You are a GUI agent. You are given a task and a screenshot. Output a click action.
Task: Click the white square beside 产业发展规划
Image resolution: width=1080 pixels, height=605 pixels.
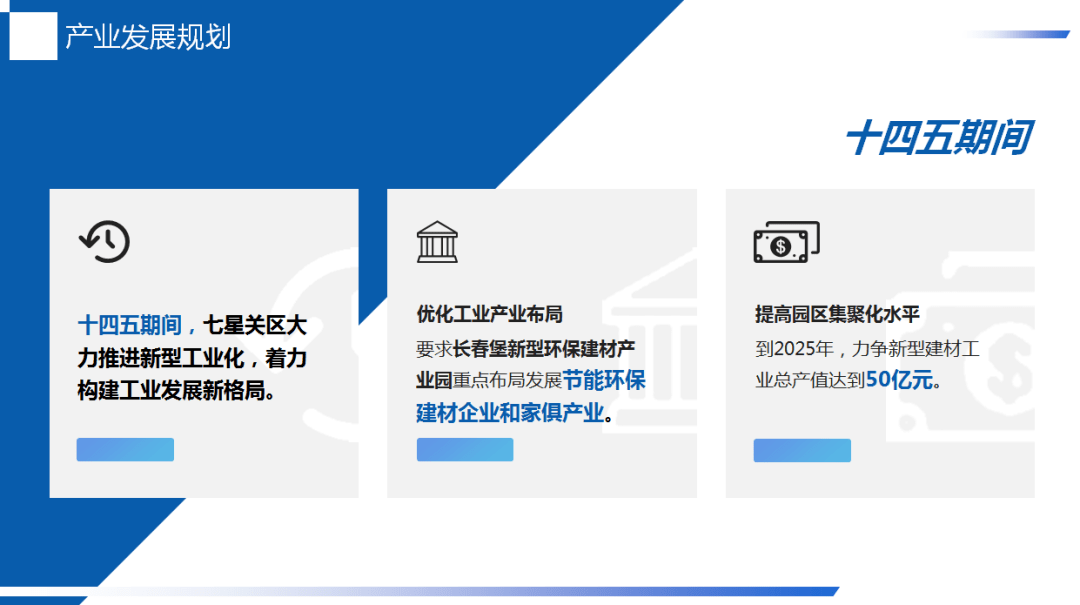[33, 36]
